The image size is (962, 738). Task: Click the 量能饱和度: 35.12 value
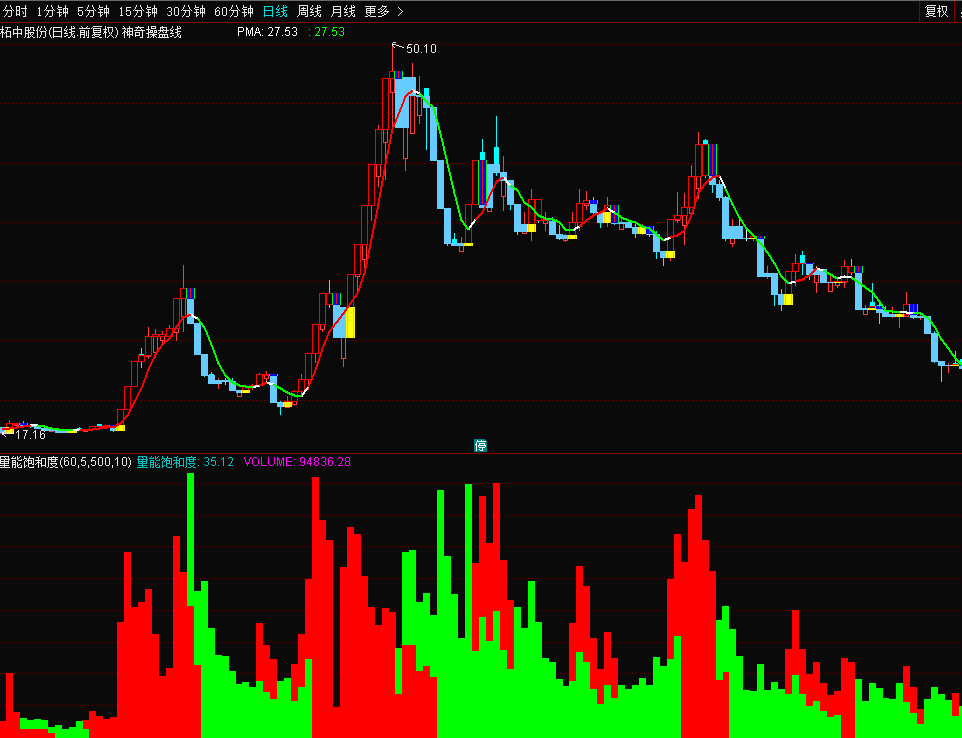tap(185, 462)
